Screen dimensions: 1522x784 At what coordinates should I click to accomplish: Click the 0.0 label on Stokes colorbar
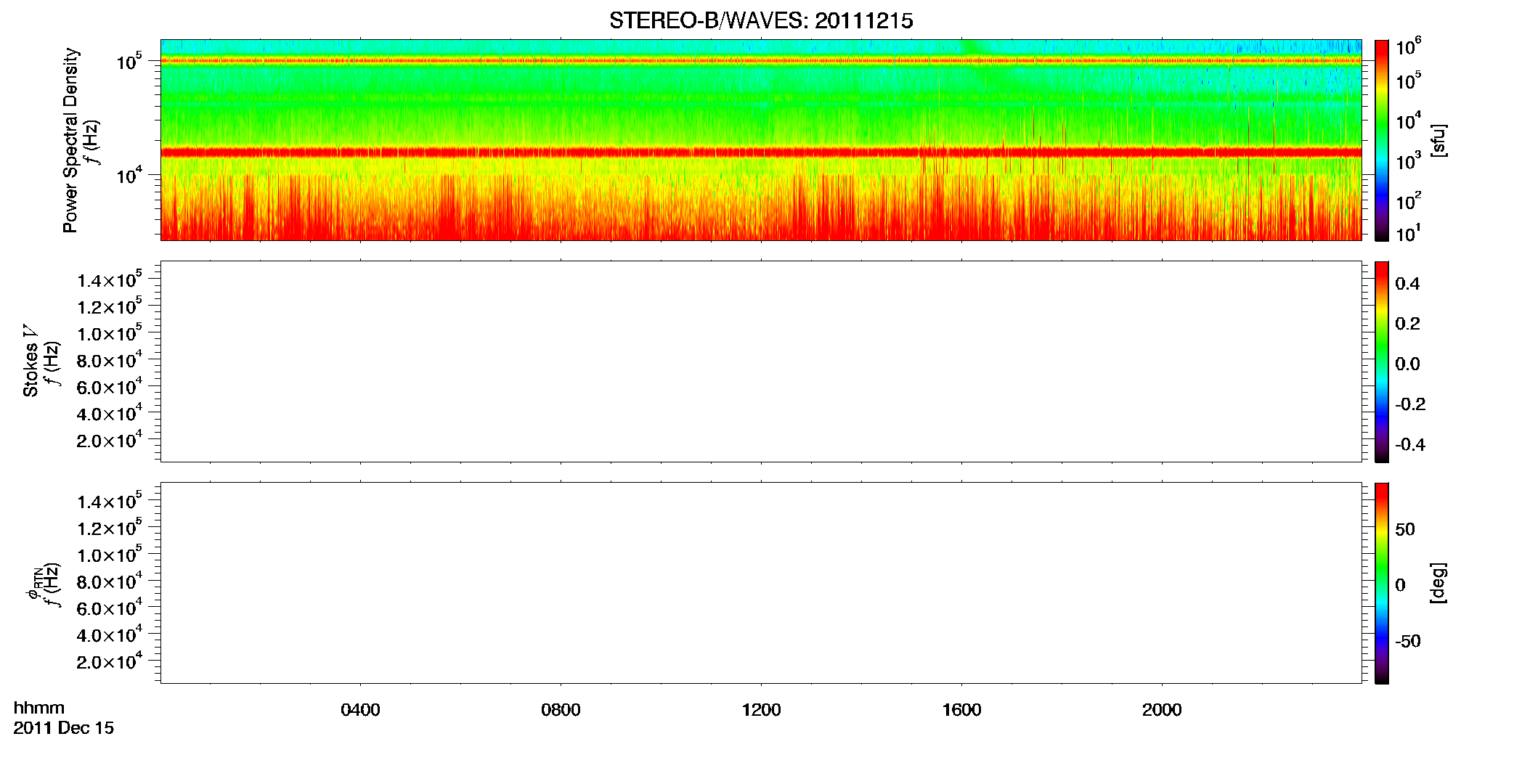(1407, 364)
